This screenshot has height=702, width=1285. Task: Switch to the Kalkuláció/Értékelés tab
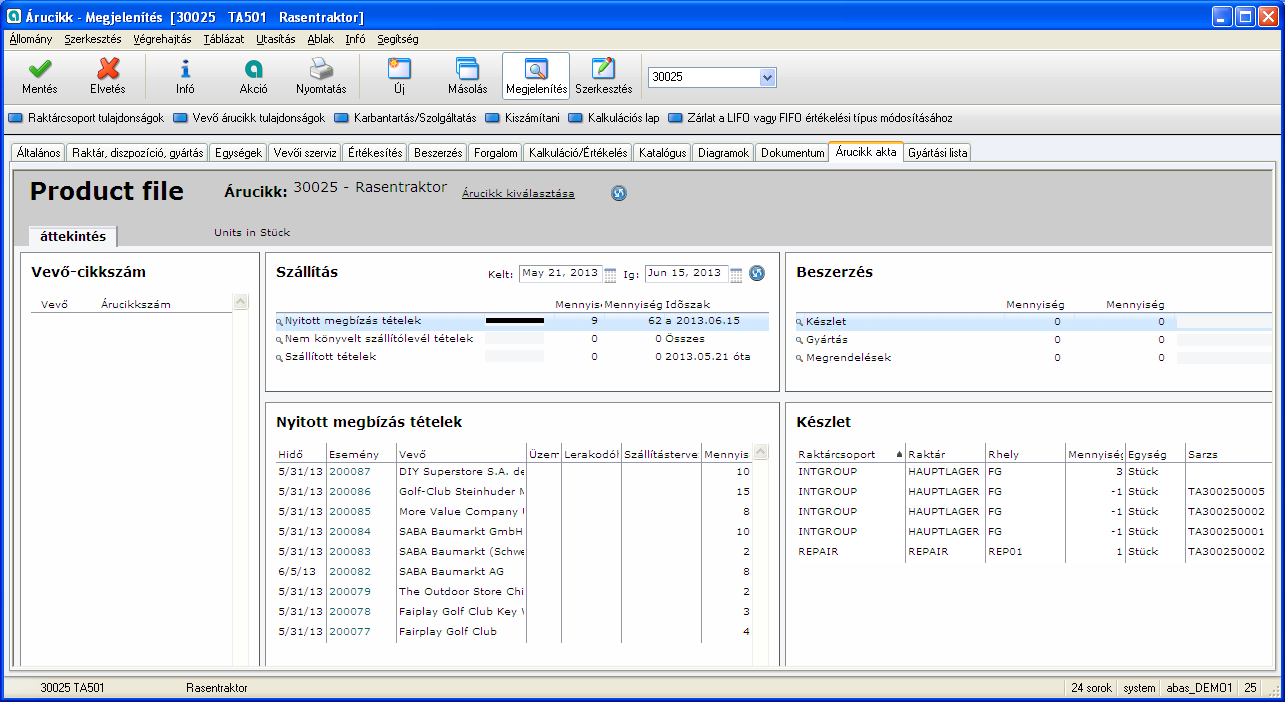[x=578, y=153]
